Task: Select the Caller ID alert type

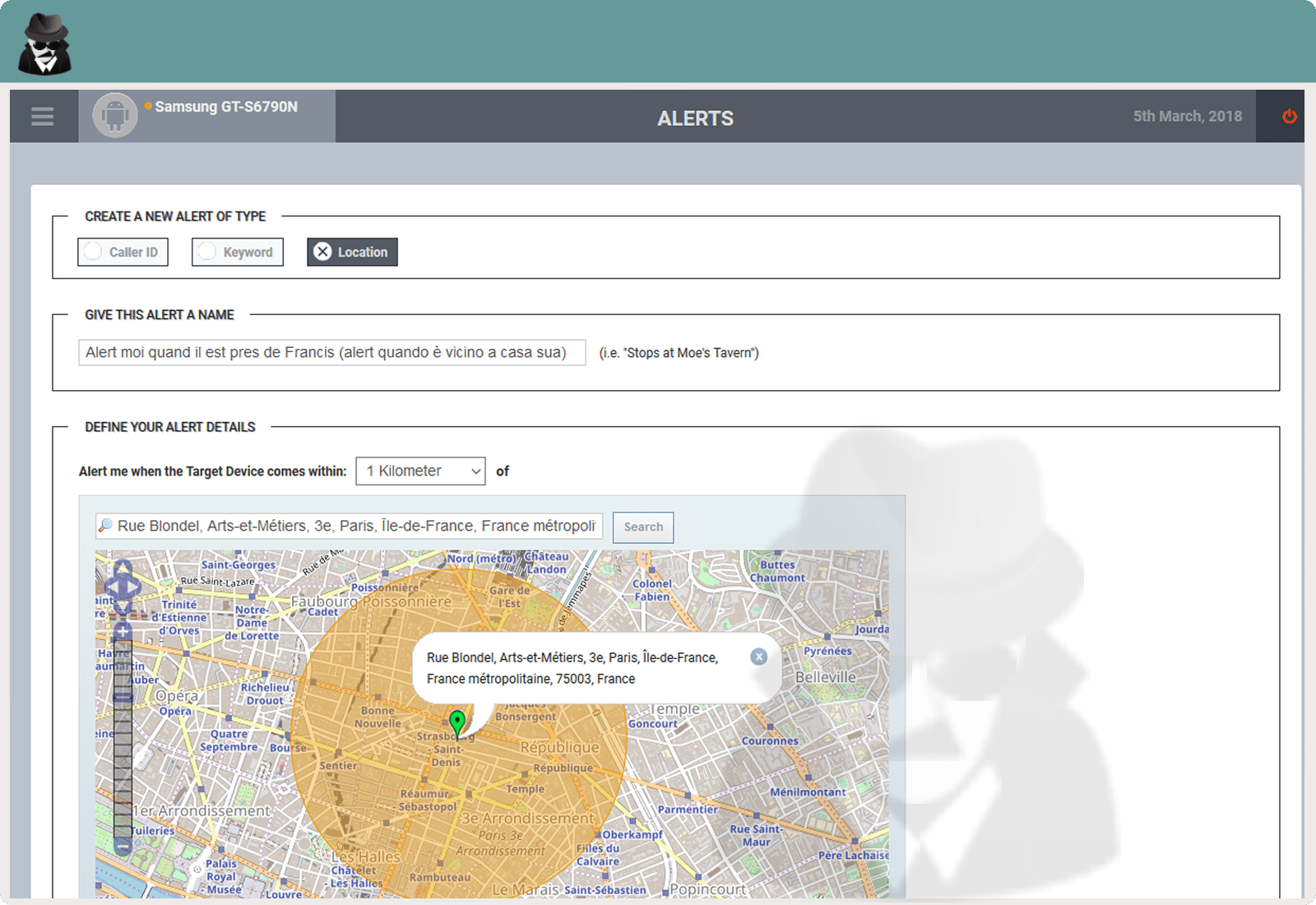Action: click(x=122, y=252)
